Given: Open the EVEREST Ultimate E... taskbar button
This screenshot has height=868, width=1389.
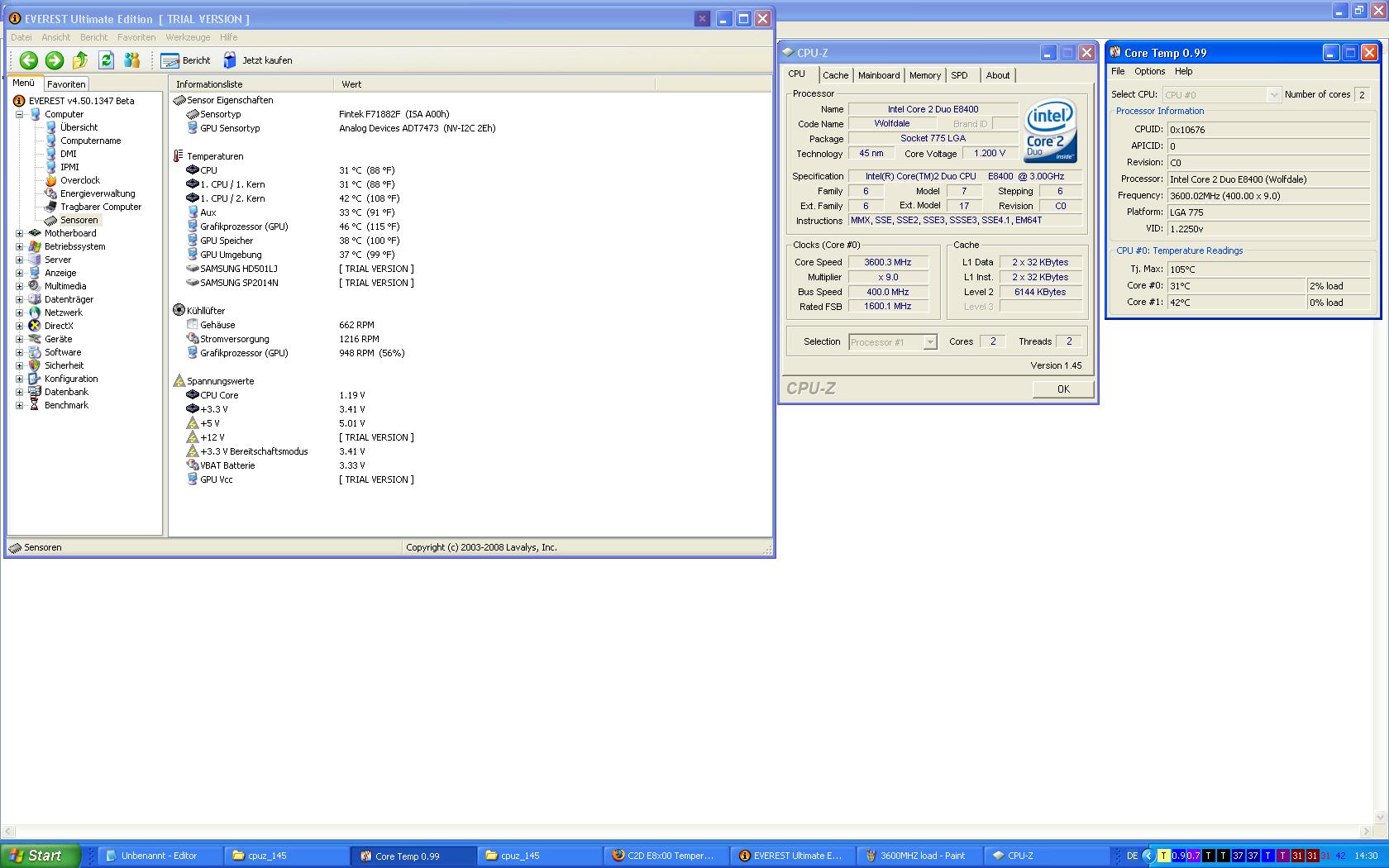Looking at the screenshot, I should (795, 856).
